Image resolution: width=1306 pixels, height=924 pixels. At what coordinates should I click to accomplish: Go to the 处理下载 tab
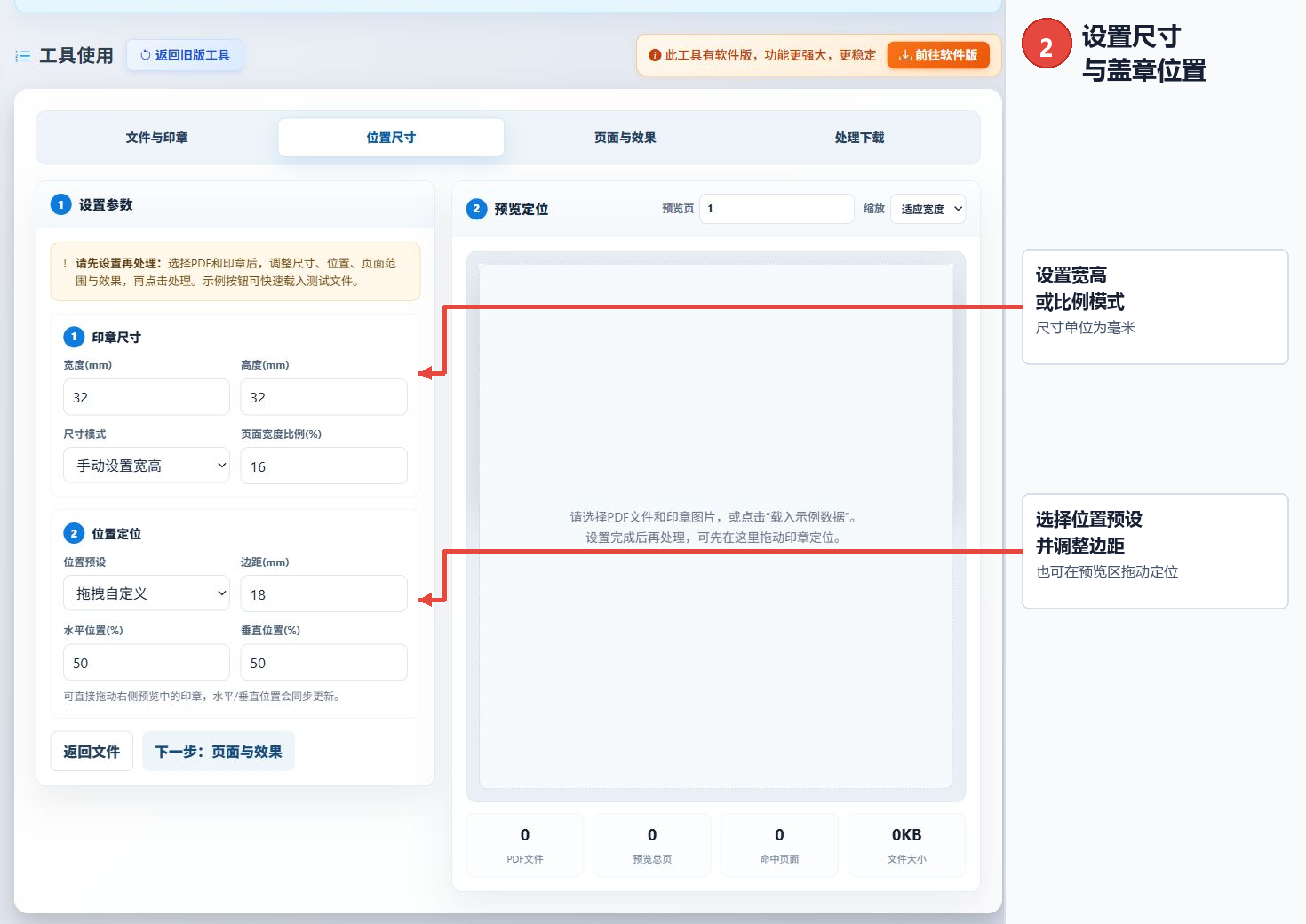point(859,138)
